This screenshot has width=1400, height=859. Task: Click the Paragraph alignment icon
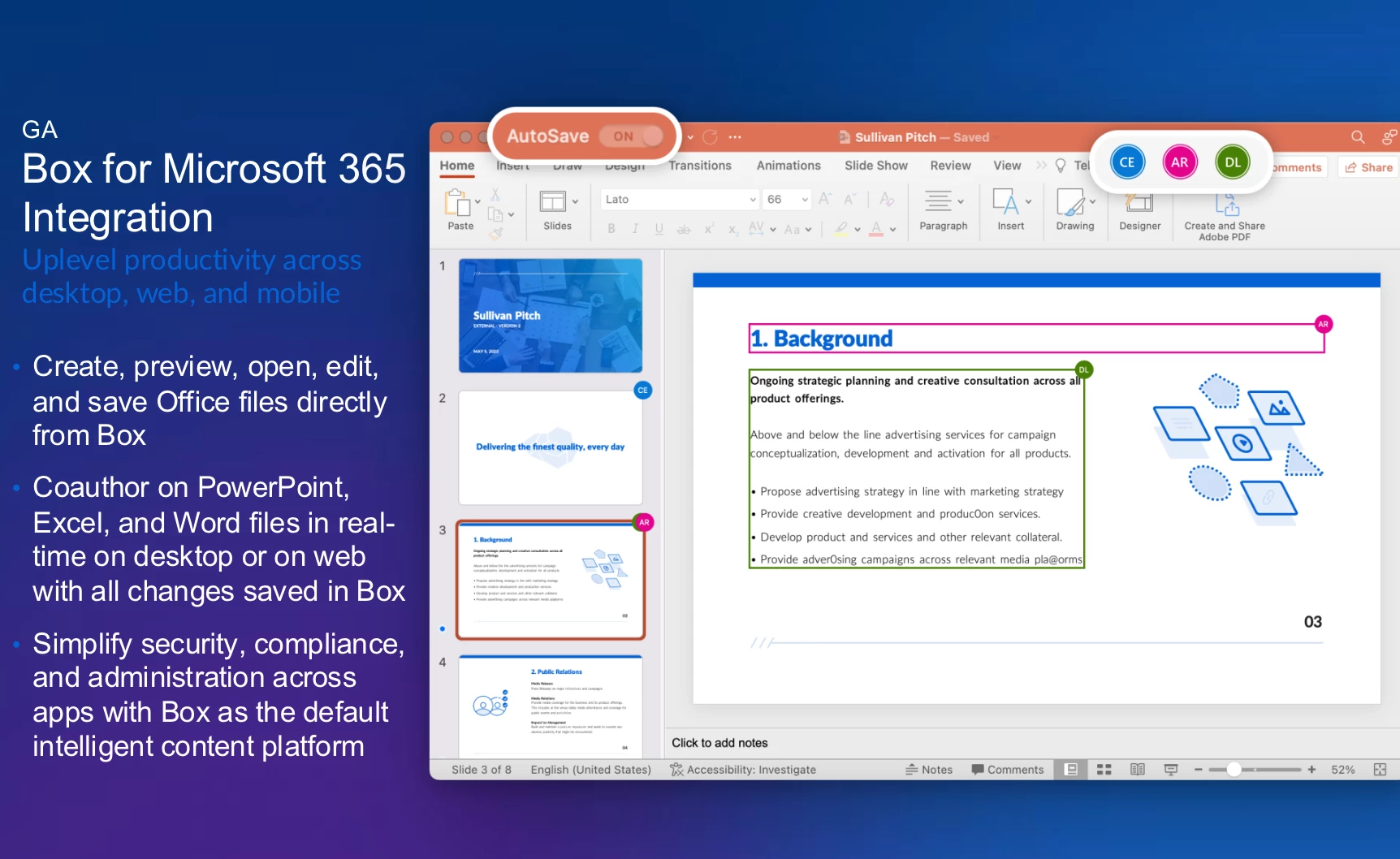pos(938,201)
